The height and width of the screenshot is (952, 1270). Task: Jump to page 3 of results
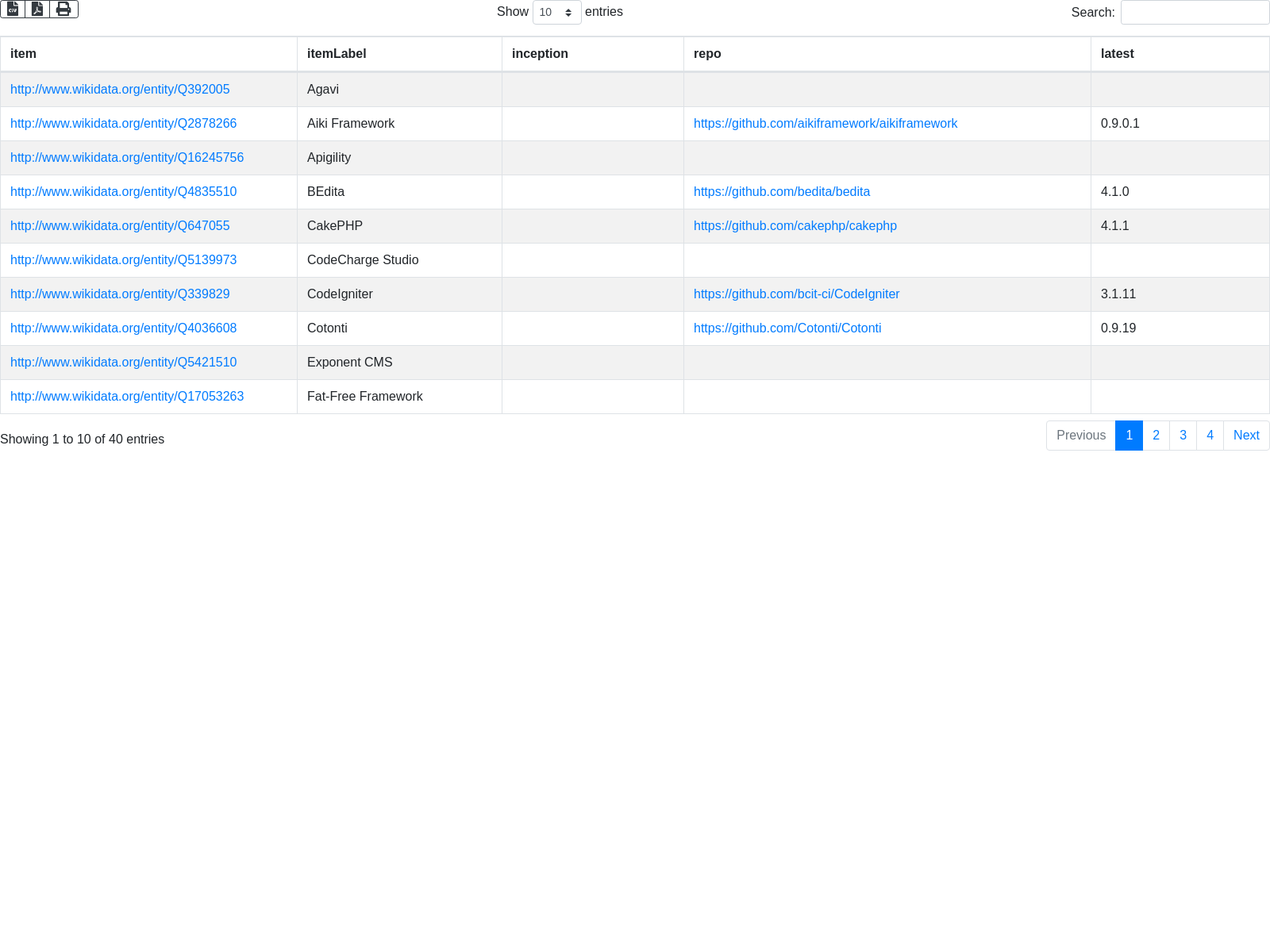[1183, 436]
